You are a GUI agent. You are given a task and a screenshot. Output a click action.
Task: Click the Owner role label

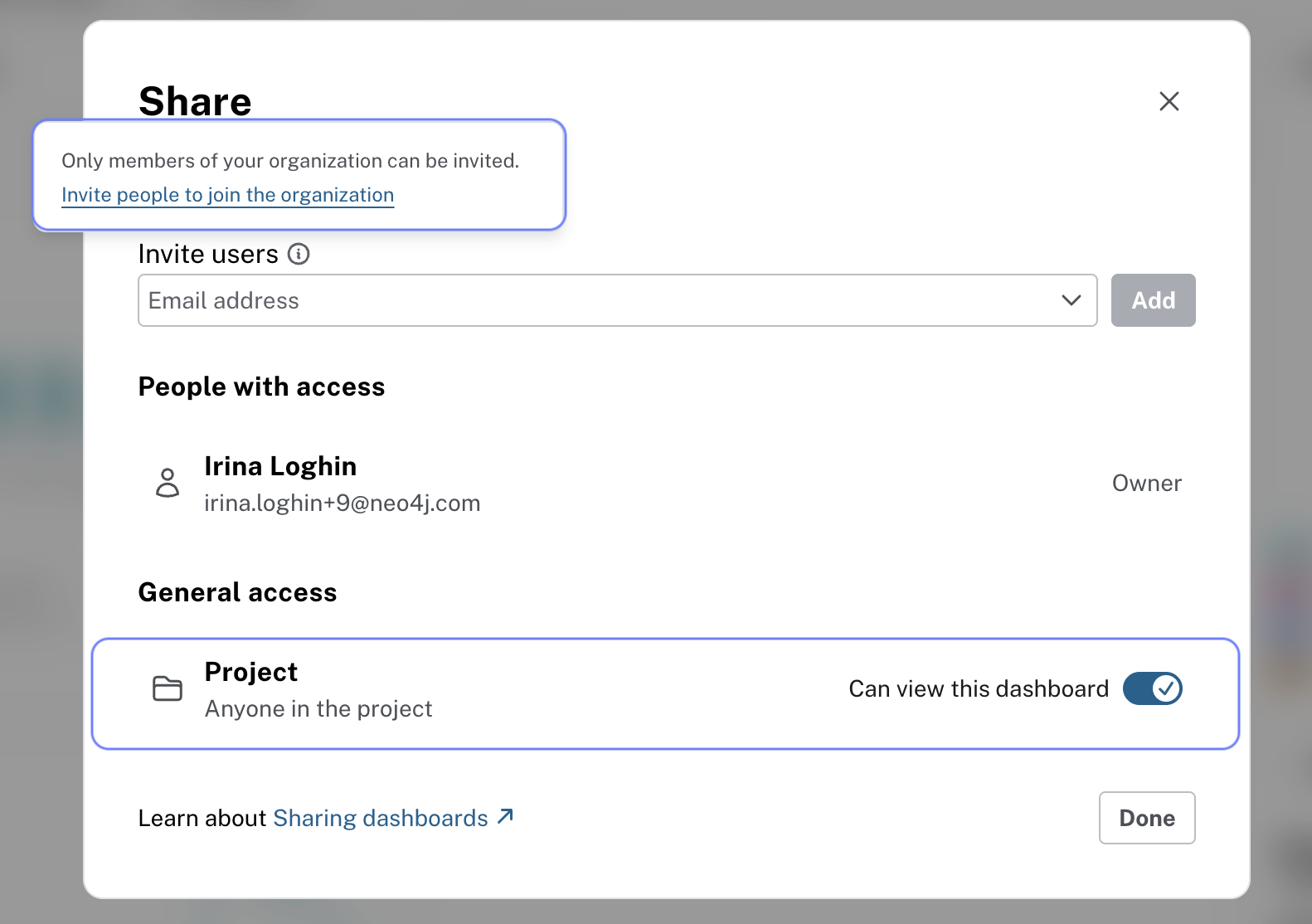1147,483
